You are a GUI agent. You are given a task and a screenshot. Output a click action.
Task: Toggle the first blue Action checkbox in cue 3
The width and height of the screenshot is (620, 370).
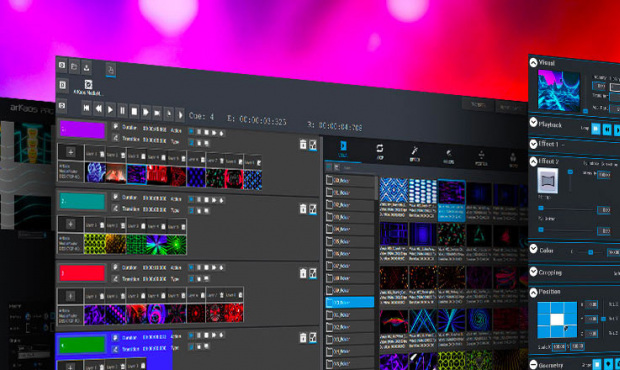point(191,268)
